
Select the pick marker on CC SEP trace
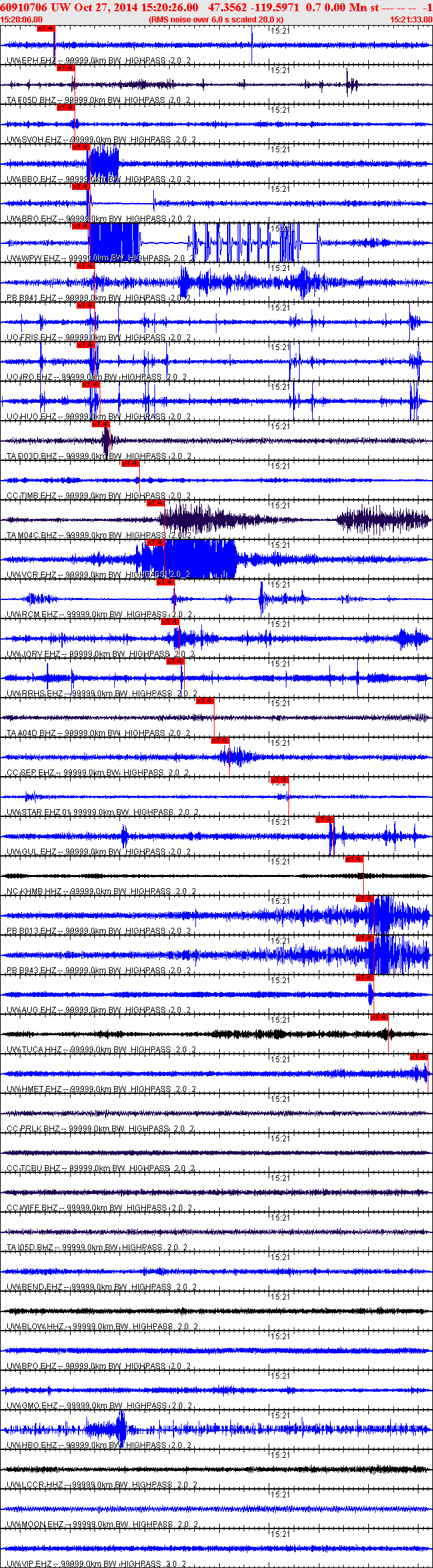(220, 740)
